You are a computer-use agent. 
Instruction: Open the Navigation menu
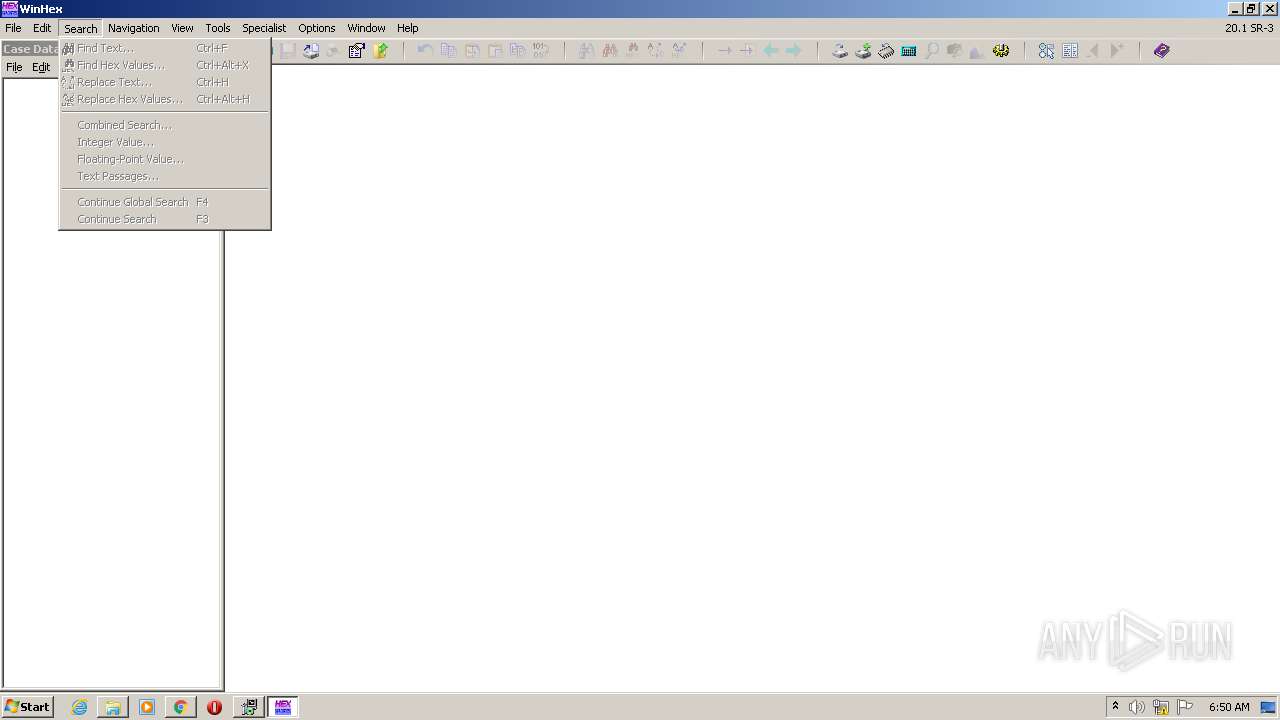133,28
